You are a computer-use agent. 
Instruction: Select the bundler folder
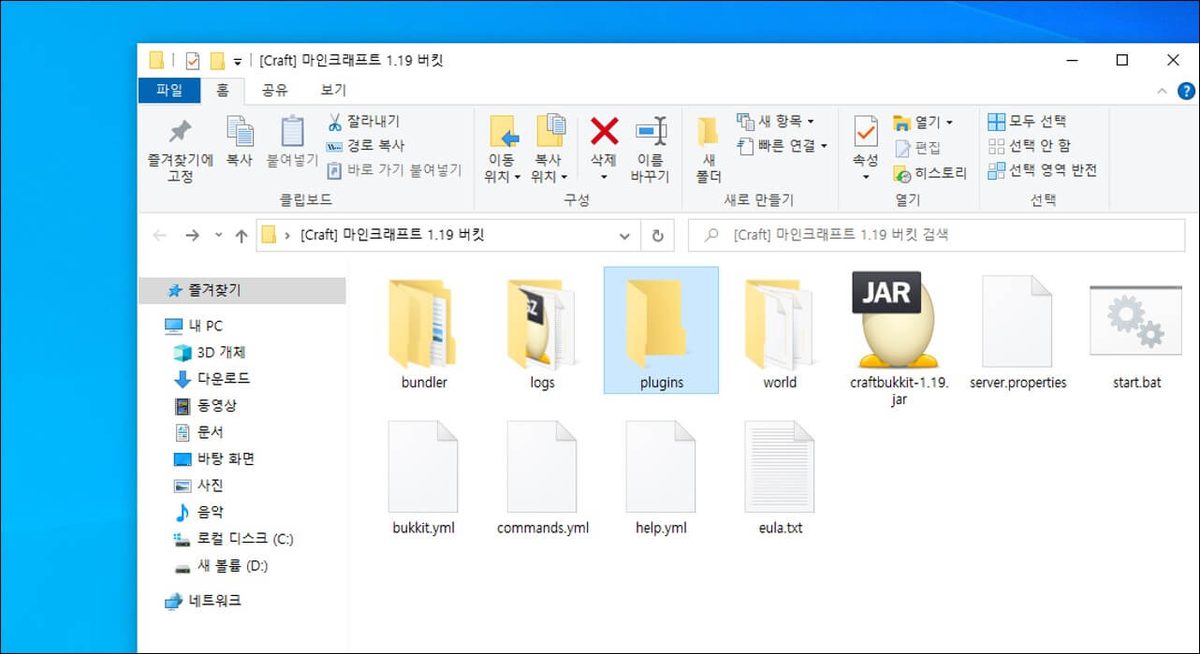point(424,332)
